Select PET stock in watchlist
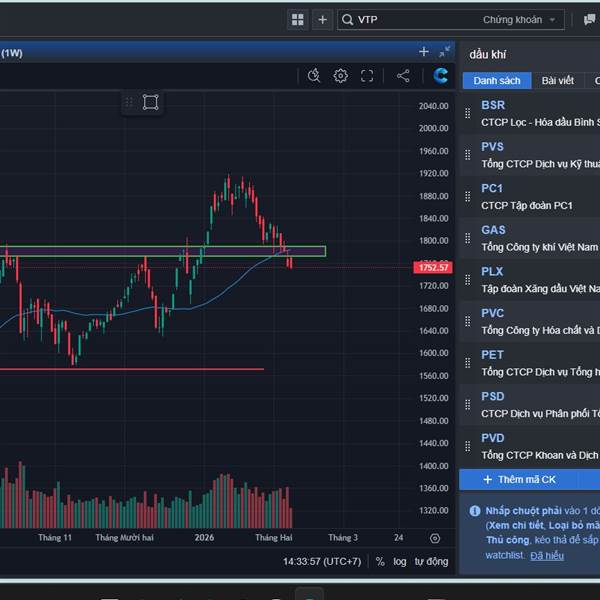Viewport: 600px width, 600px height. 492,355
